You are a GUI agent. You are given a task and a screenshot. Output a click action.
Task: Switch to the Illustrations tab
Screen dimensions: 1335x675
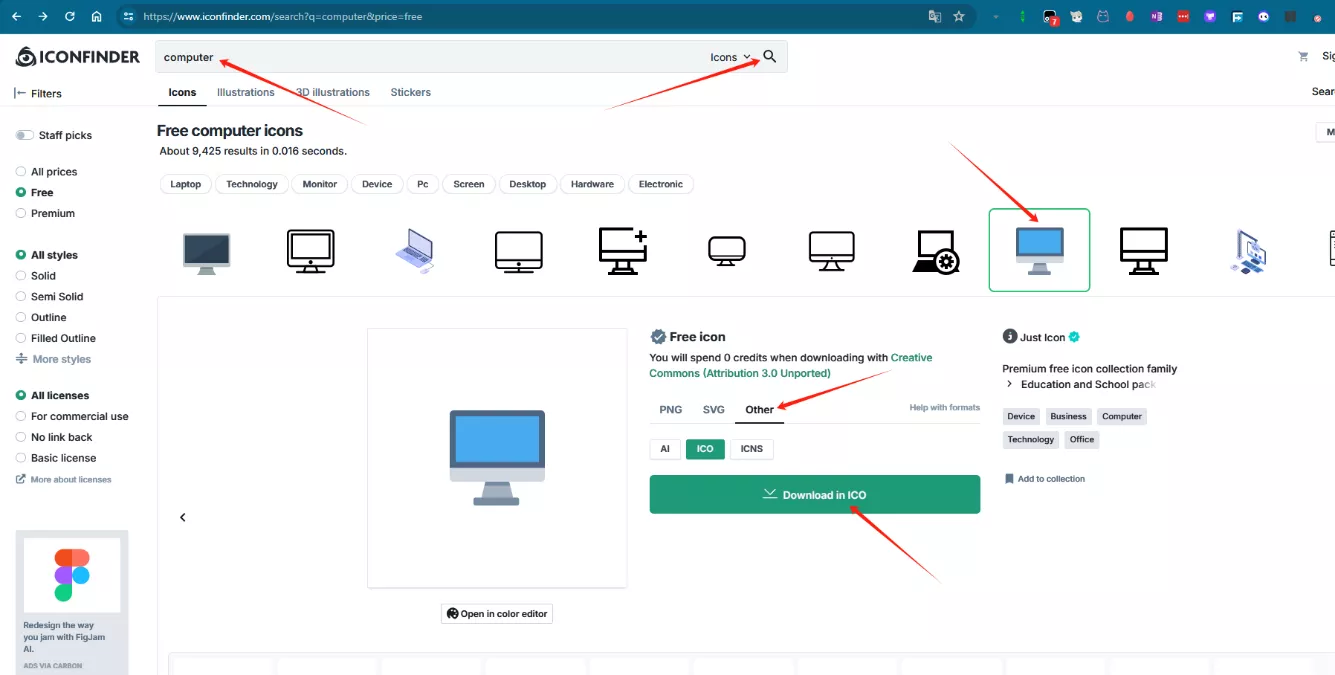click(245, 92)
